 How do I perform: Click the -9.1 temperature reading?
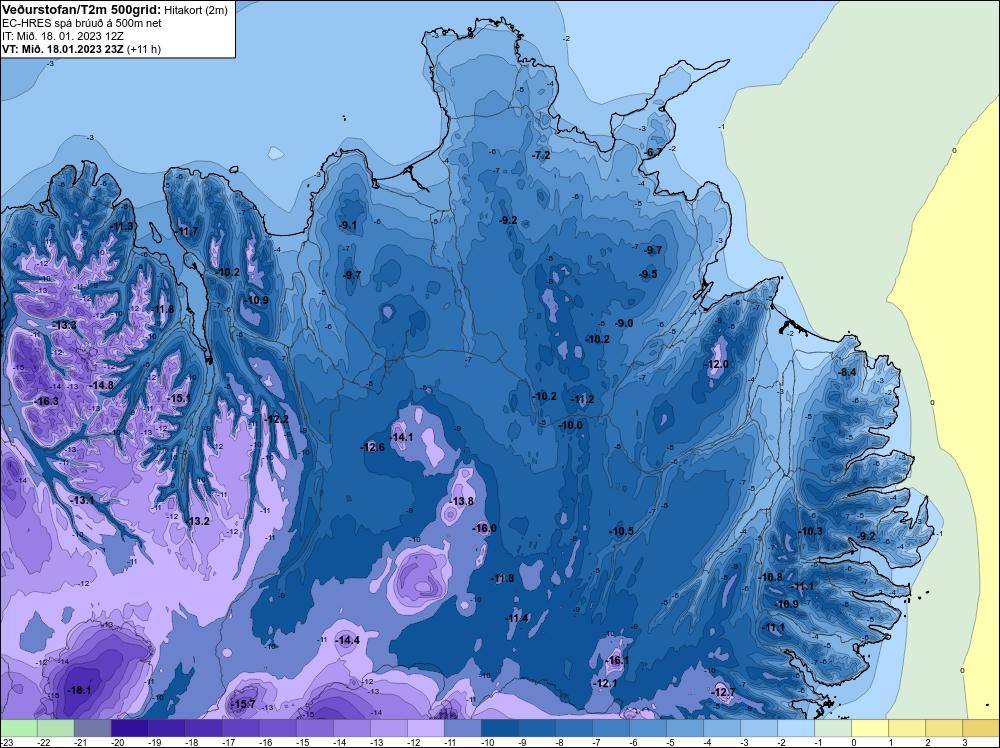pos(348,225)
